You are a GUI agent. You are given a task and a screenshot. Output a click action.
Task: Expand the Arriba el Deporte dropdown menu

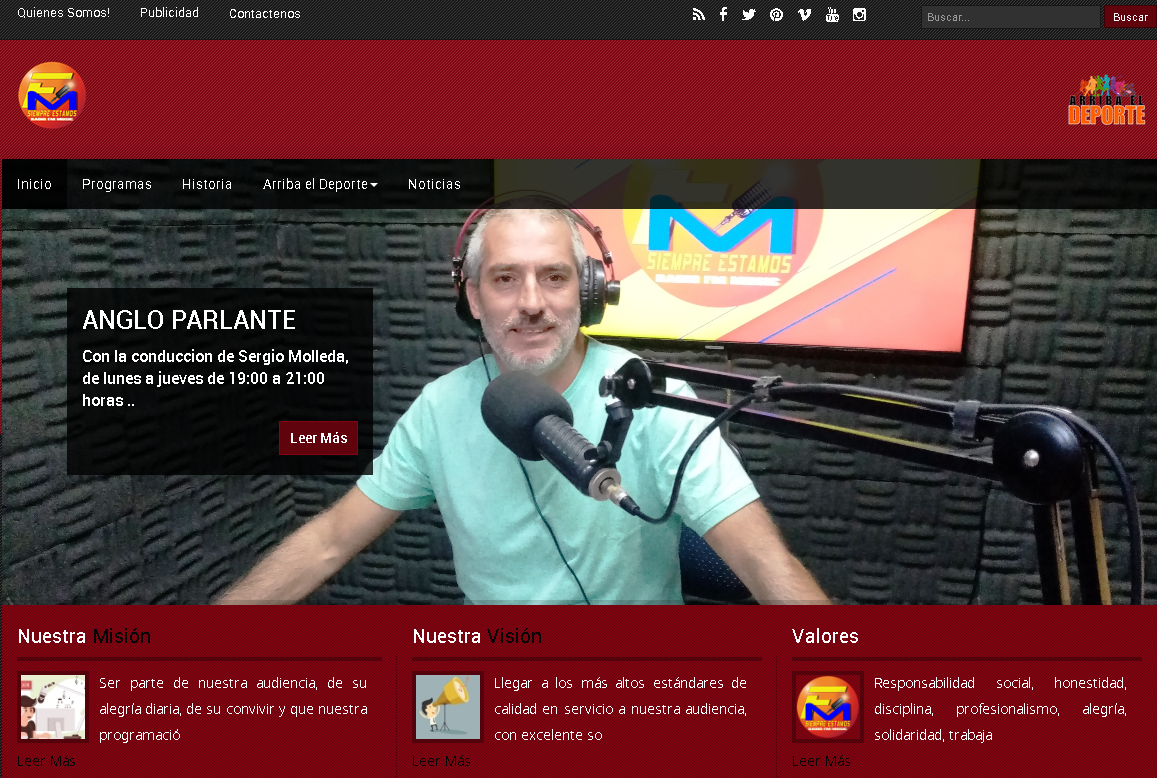pos(320,185)
